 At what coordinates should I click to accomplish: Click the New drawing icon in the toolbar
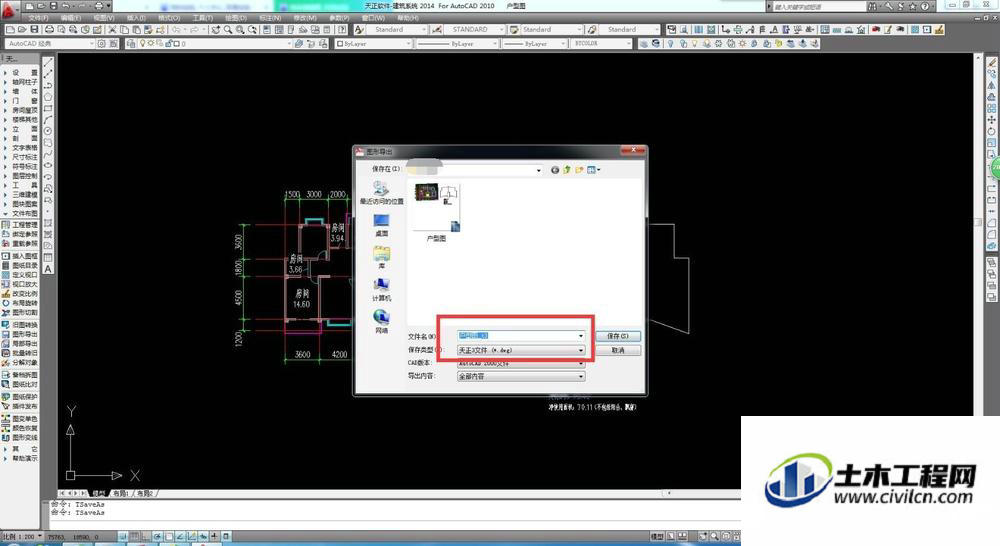click(10, 29)
